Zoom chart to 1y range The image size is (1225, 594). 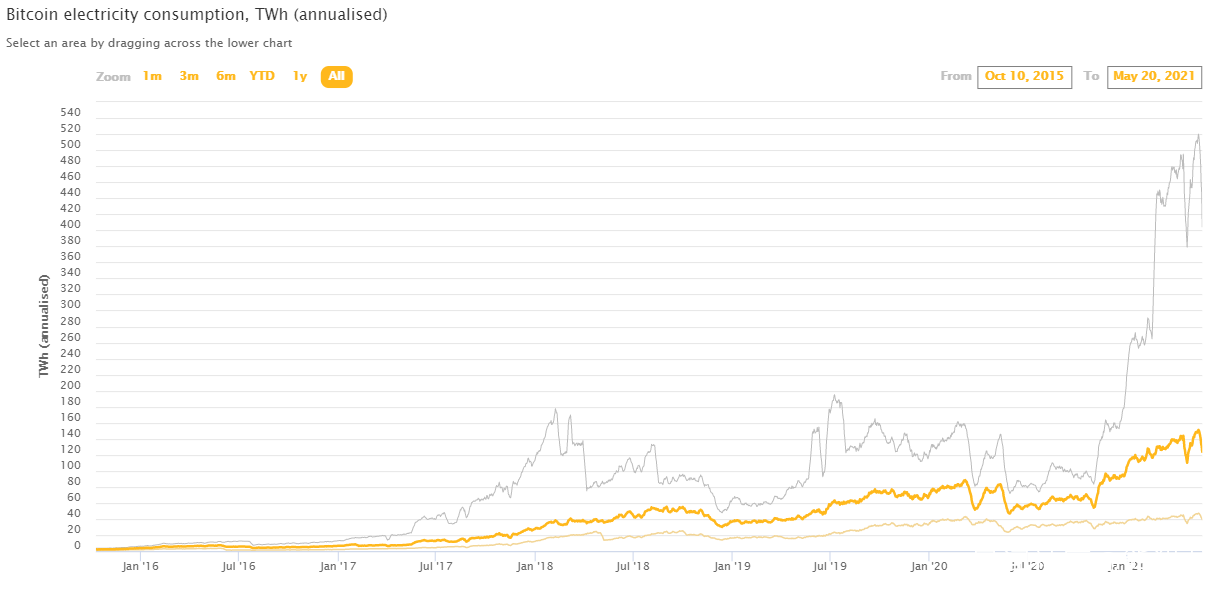(x=299, y=76)
